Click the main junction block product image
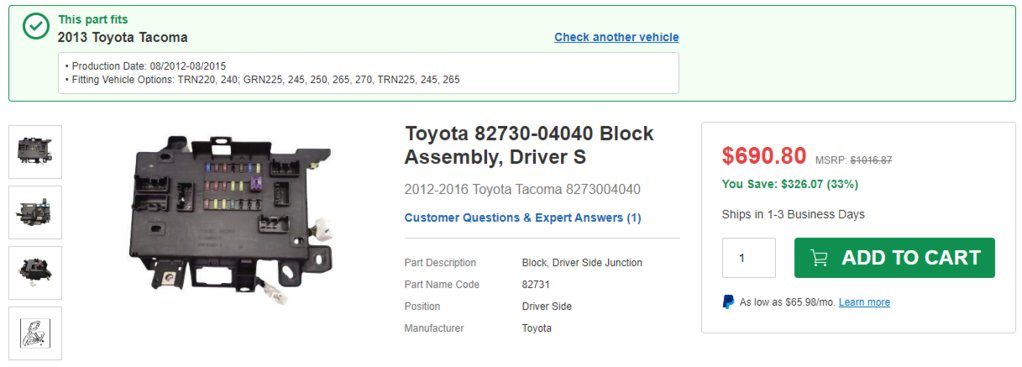Image resolution: width=1022 pixels, height=367 pixels. tap(231, 220)
